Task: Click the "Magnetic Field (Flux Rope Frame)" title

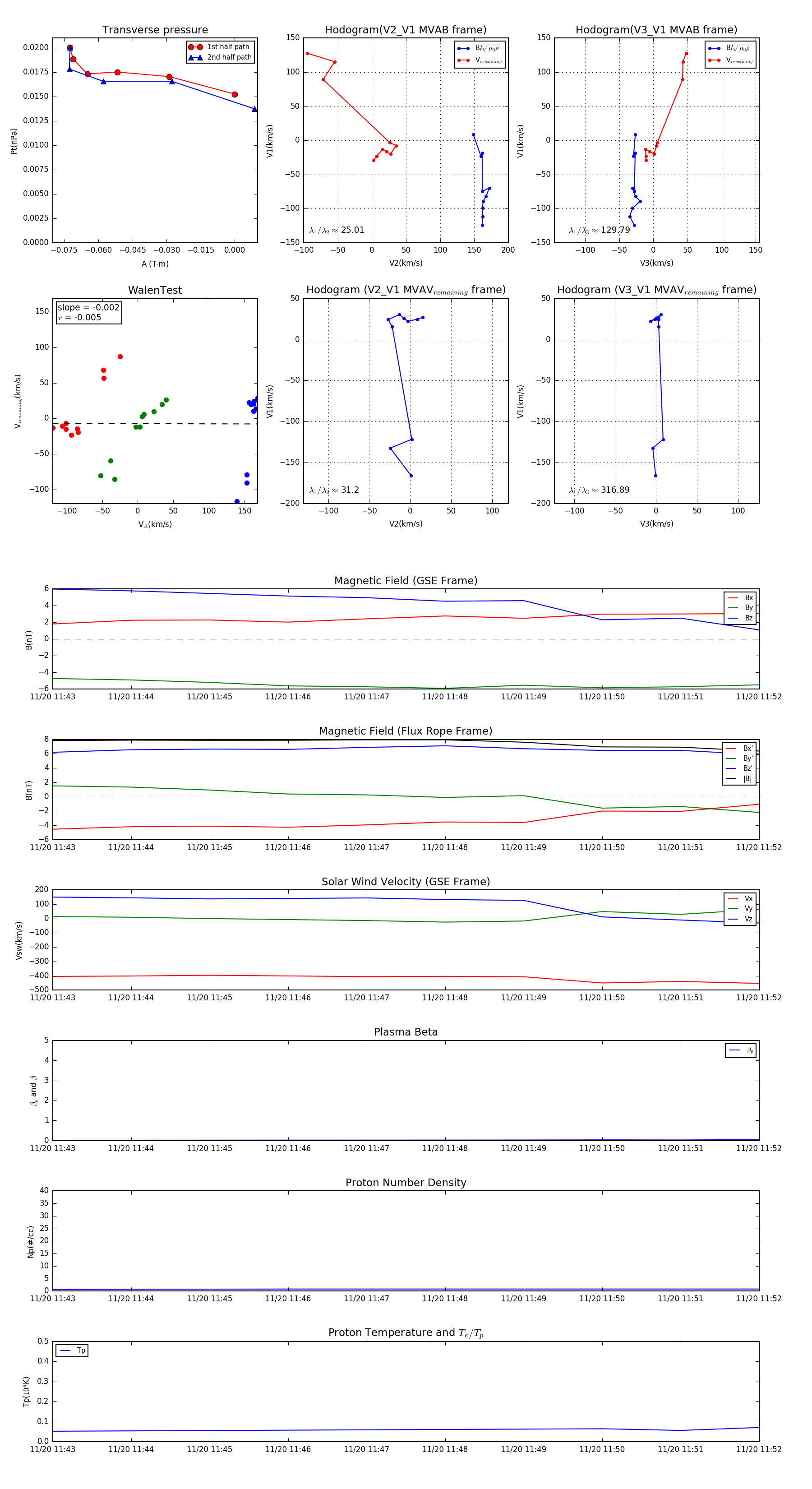Action: (406, 731)
